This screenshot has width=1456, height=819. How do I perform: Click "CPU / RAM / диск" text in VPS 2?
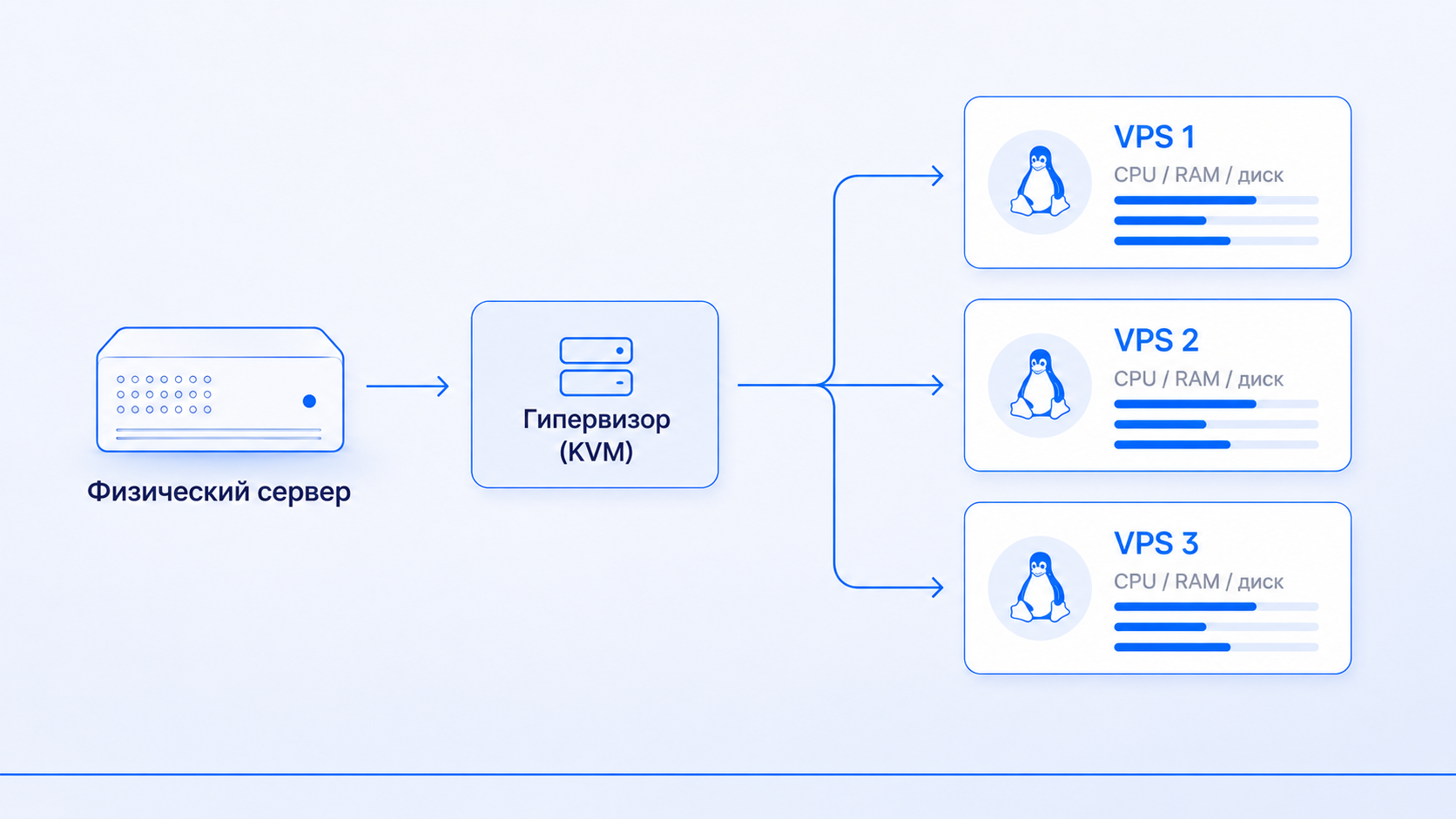[1198, 379]
